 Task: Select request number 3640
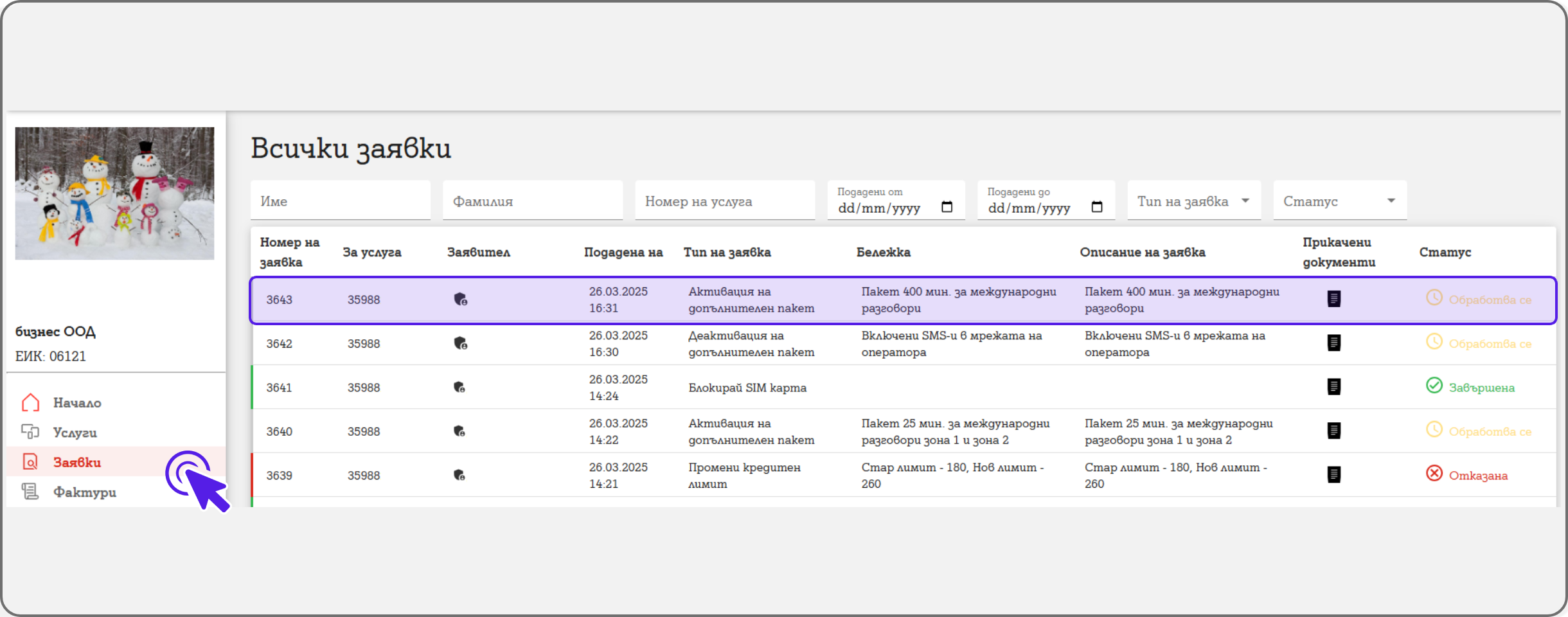click(280, 431)
